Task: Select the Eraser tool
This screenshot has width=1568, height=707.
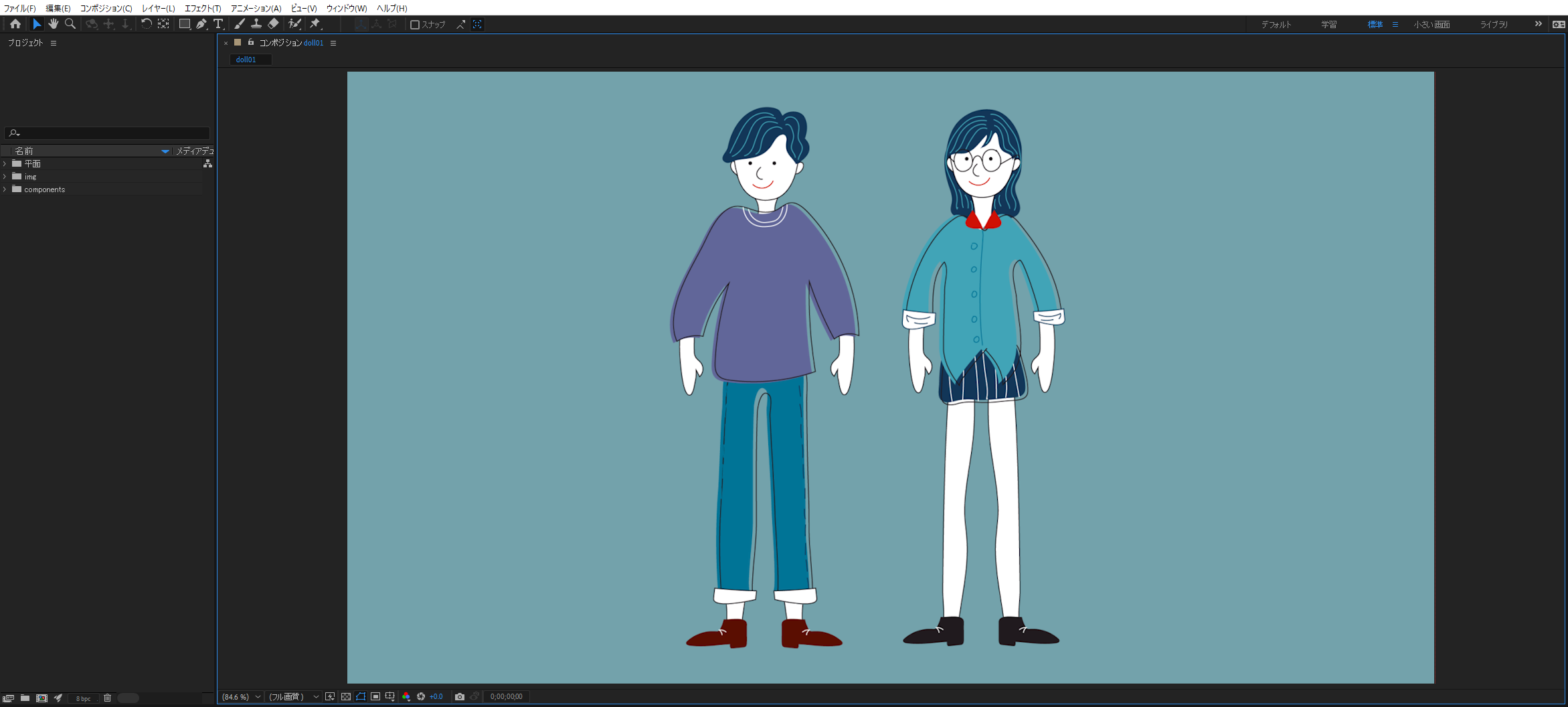Action: [273, 24]
